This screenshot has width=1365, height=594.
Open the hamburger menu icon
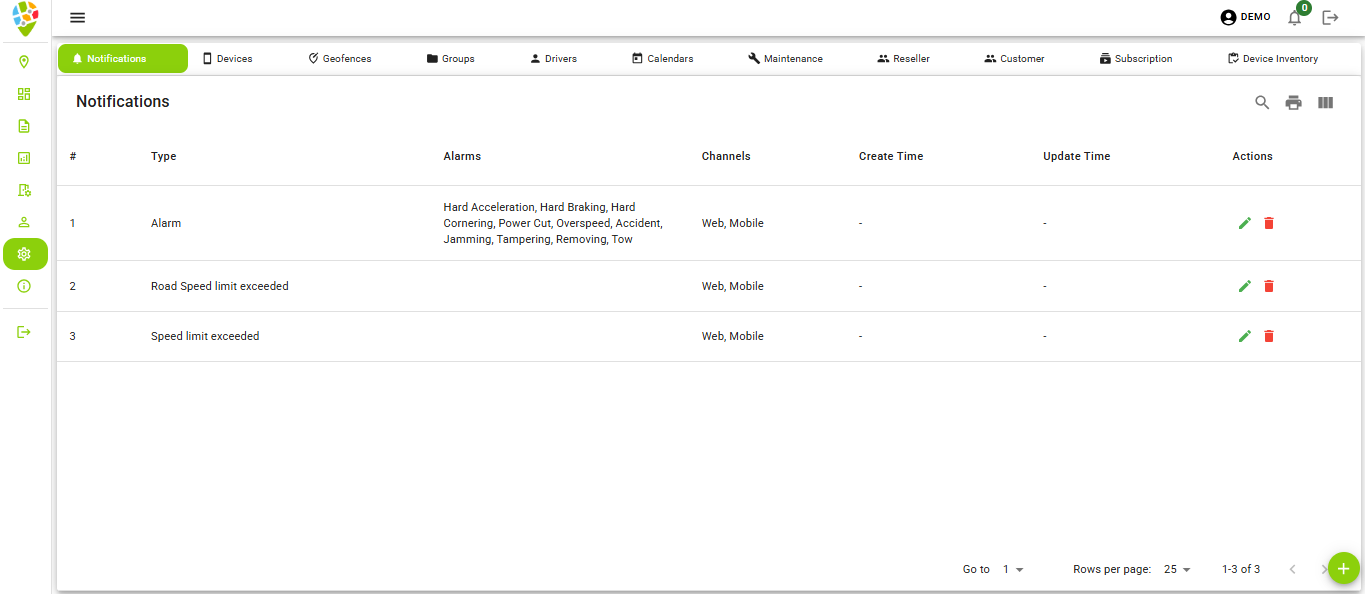[x=77, y=17]
